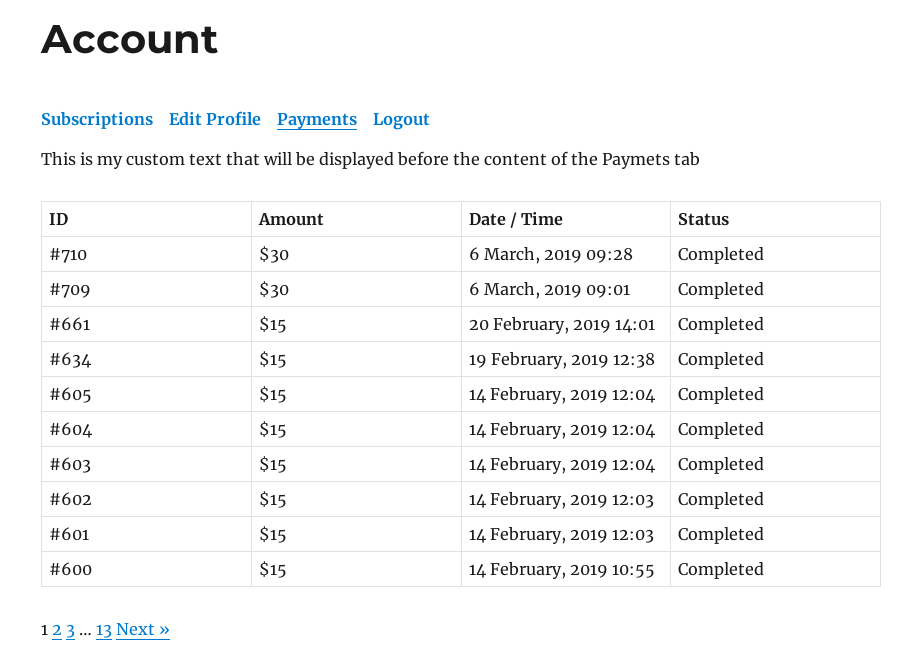Click the Amount column header
The height and width of the screenshot is (665, 918).
[x=291, y=220]
